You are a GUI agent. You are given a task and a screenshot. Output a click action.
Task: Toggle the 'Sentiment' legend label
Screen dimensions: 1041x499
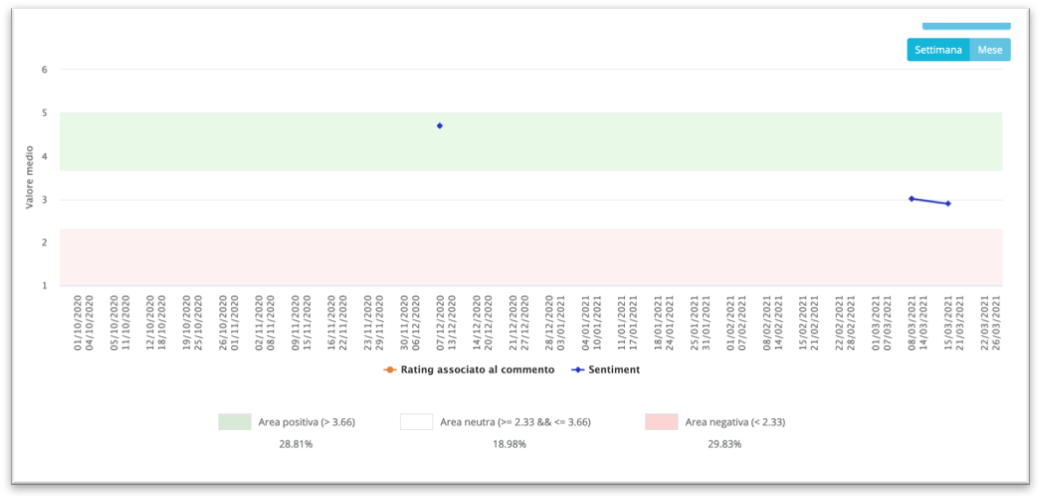[x=612, y=370]
